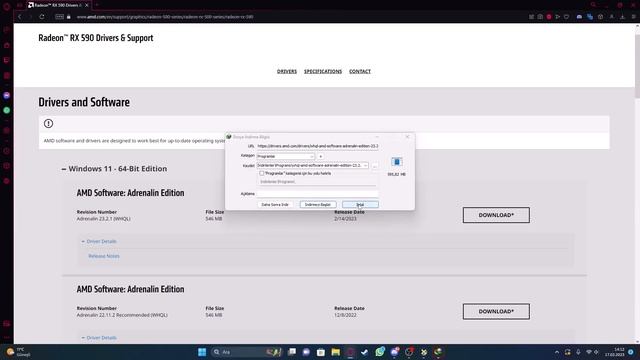Image resolution: width=640 pixels, height=360 pixels.
Task: Click the network wifi tray icon
Action: tap(589, 352)
